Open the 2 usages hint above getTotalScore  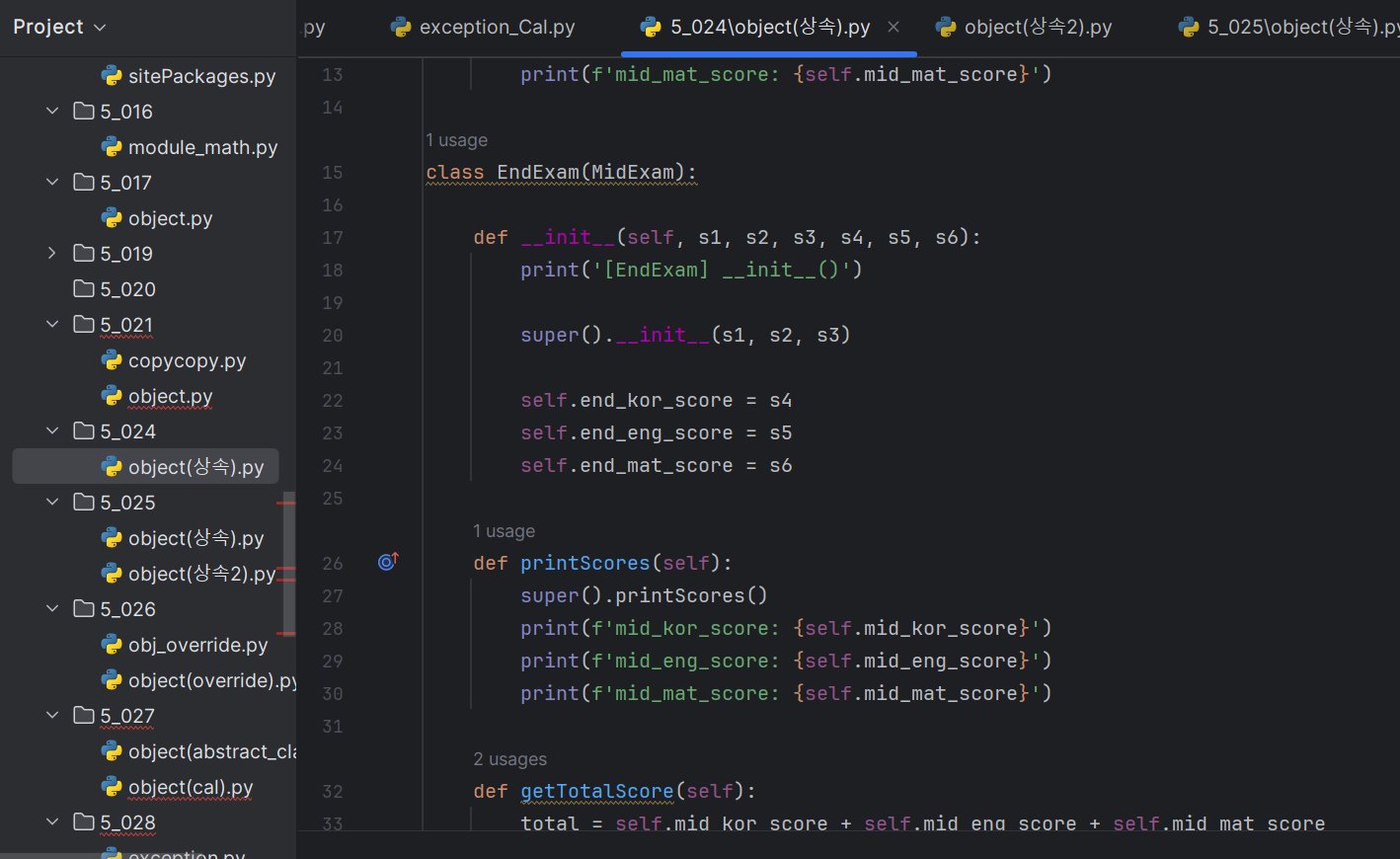point(509,759)
